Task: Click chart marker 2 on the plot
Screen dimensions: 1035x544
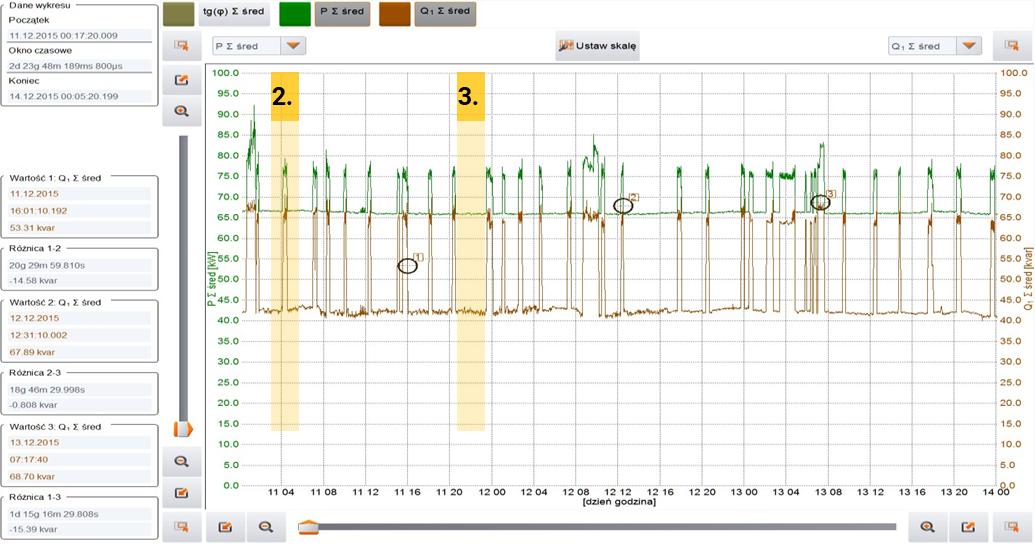Action: 623,206
